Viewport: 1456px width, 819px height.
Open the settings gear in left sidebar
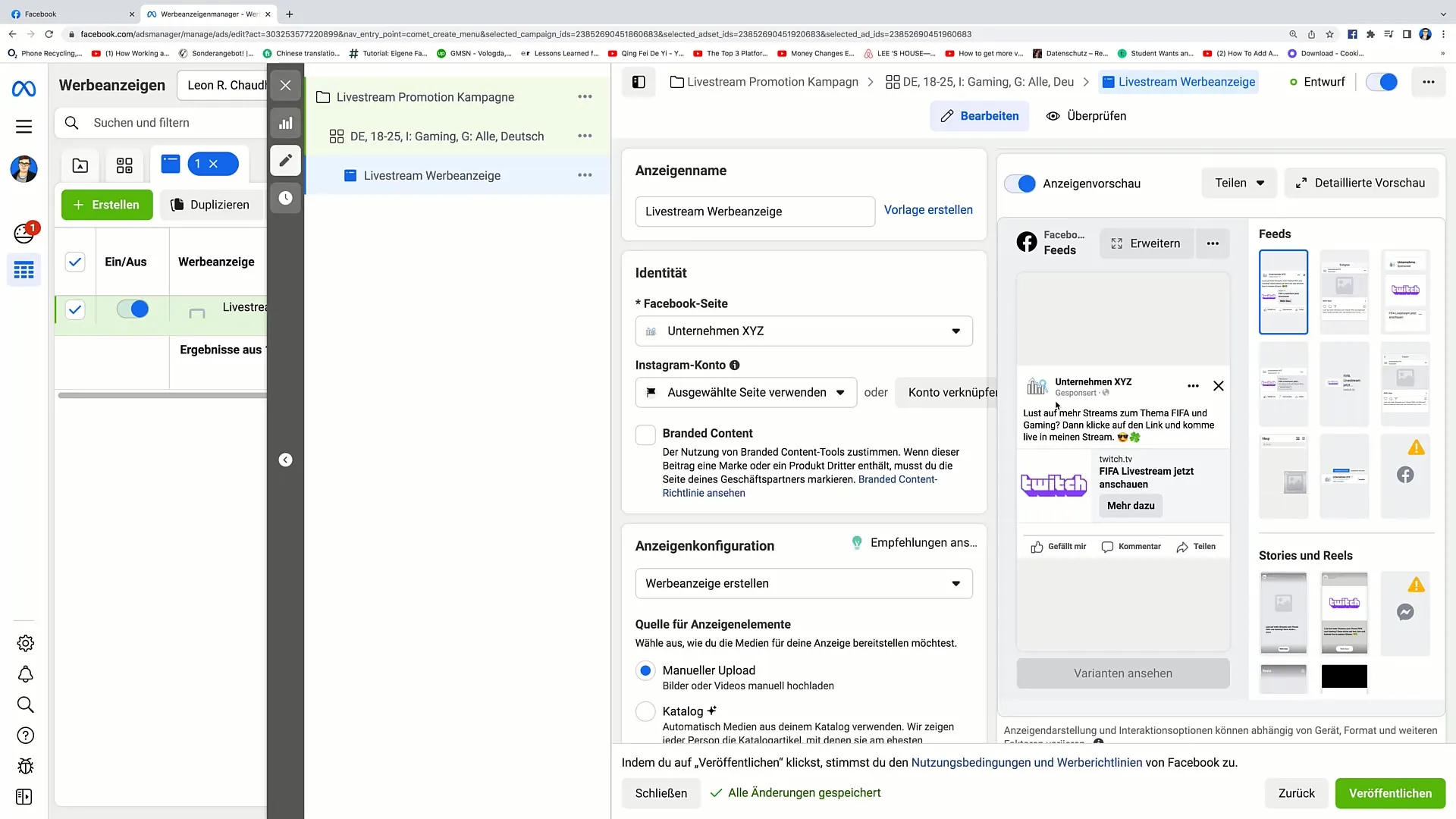click(x=25, y=643)
